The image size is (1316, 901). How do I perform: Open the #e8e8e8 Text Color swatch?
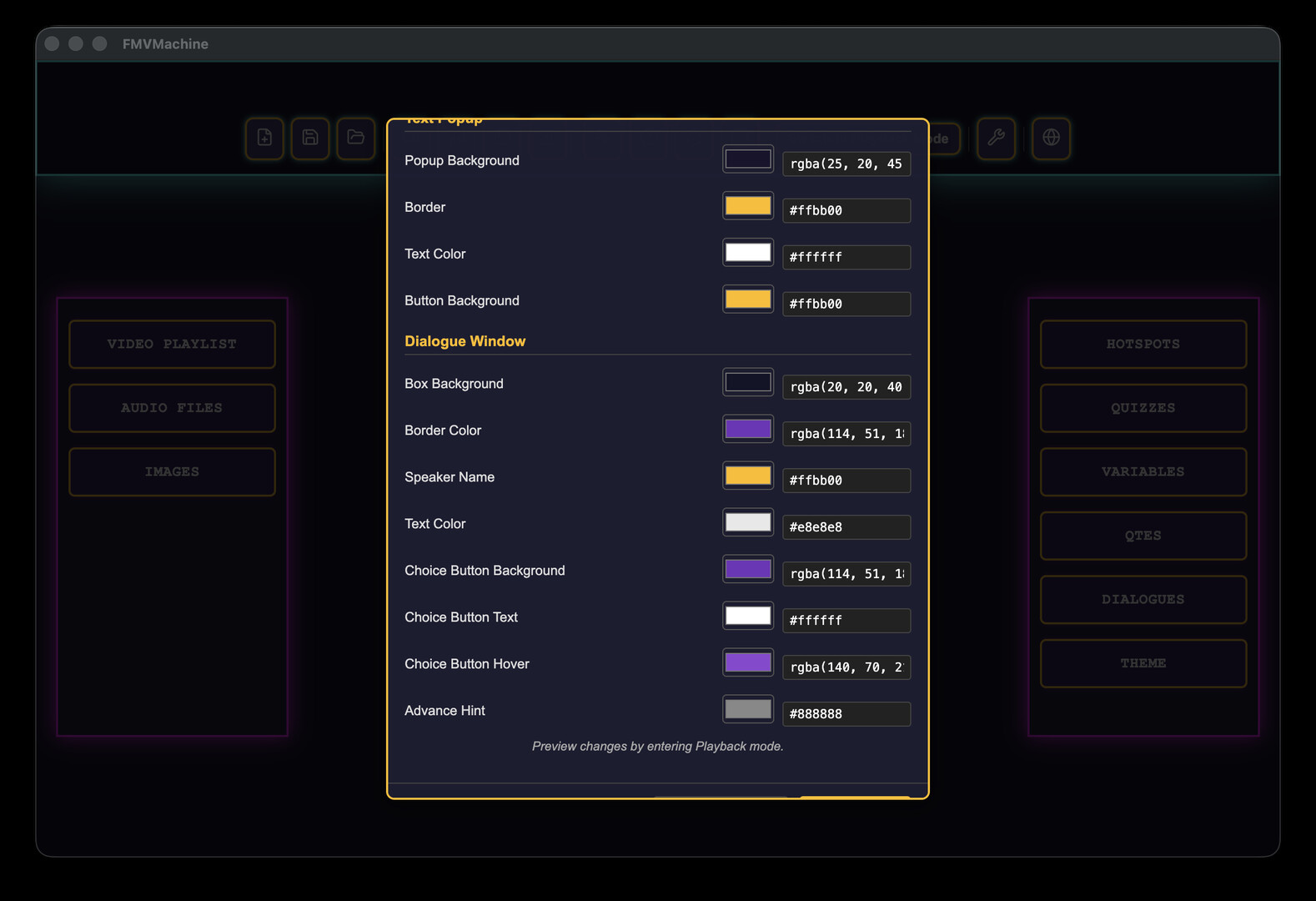click(748, 523)
